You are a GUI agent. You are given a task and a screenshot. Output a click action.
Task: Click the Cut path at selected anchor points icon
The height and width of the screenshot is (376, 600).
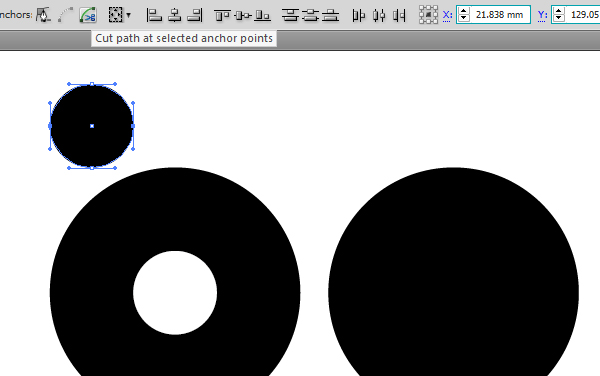point(88,15)
